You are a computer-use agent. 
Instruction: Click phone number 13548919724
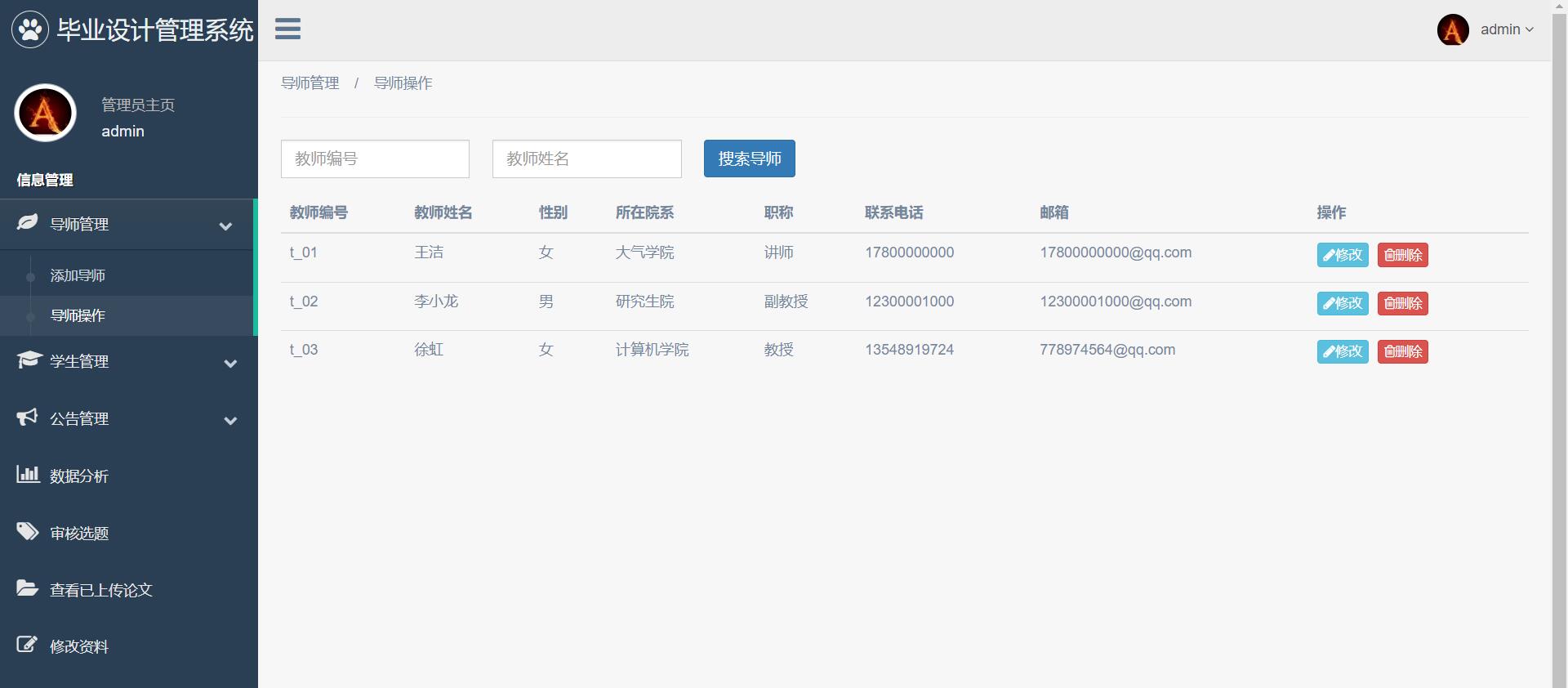(x=910, y=350)
